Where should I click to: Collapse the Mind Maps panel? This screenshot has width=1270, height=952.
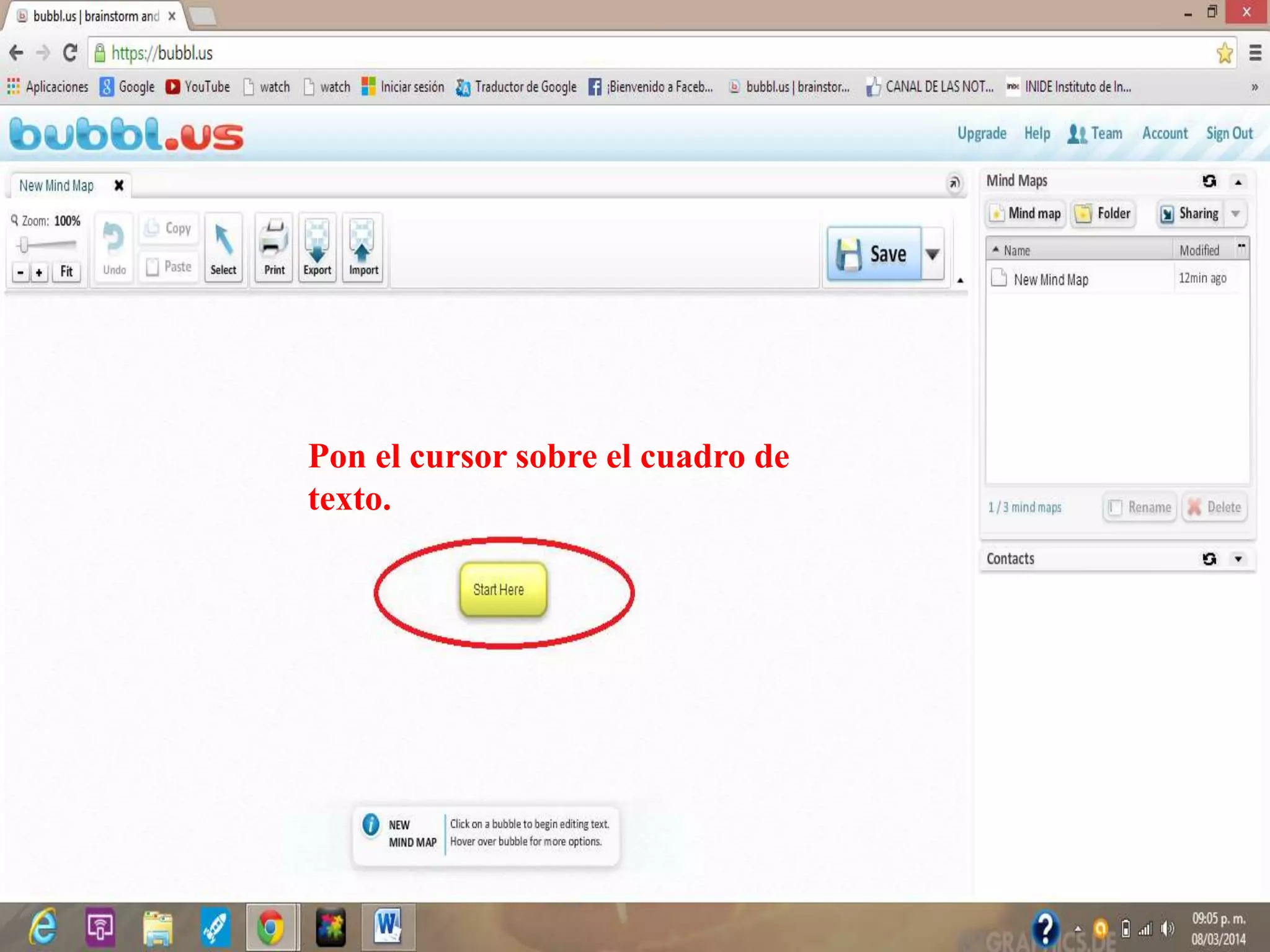pyautogui.click(x=1238, y=182)
